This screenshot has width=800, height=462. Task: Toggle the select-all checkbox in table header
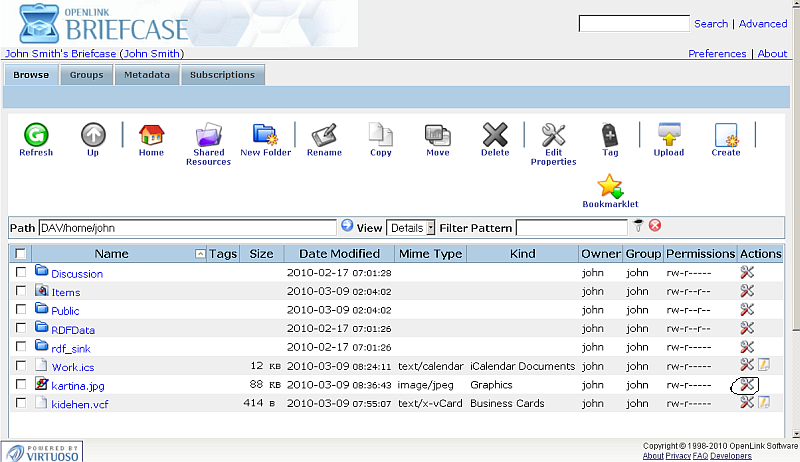coord(21,255)
